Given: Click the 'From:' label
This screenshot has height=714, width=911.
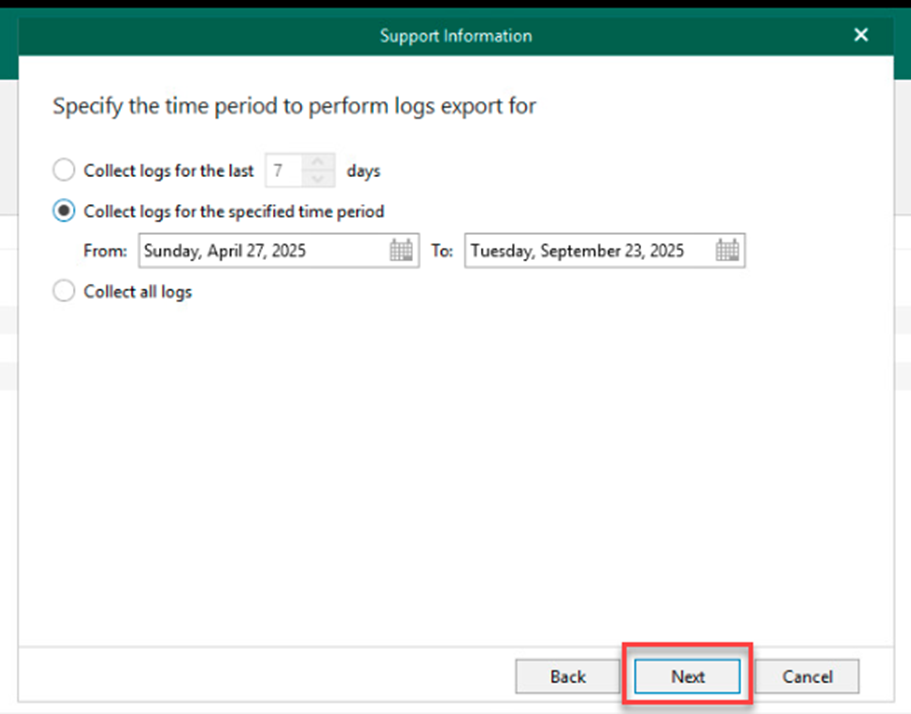Looking at the screenshot, I should click(x=105, y=251).
